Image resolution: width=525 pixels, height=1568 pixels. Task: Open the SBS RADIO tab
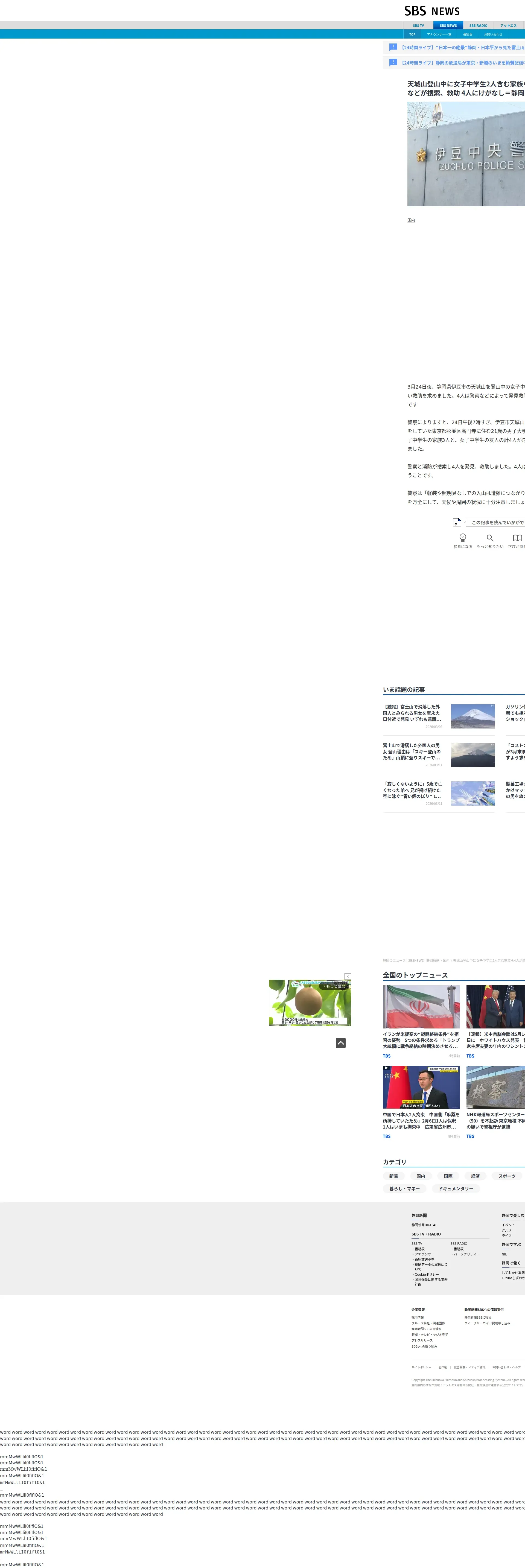pyautogui.click(x=478, y=25)
